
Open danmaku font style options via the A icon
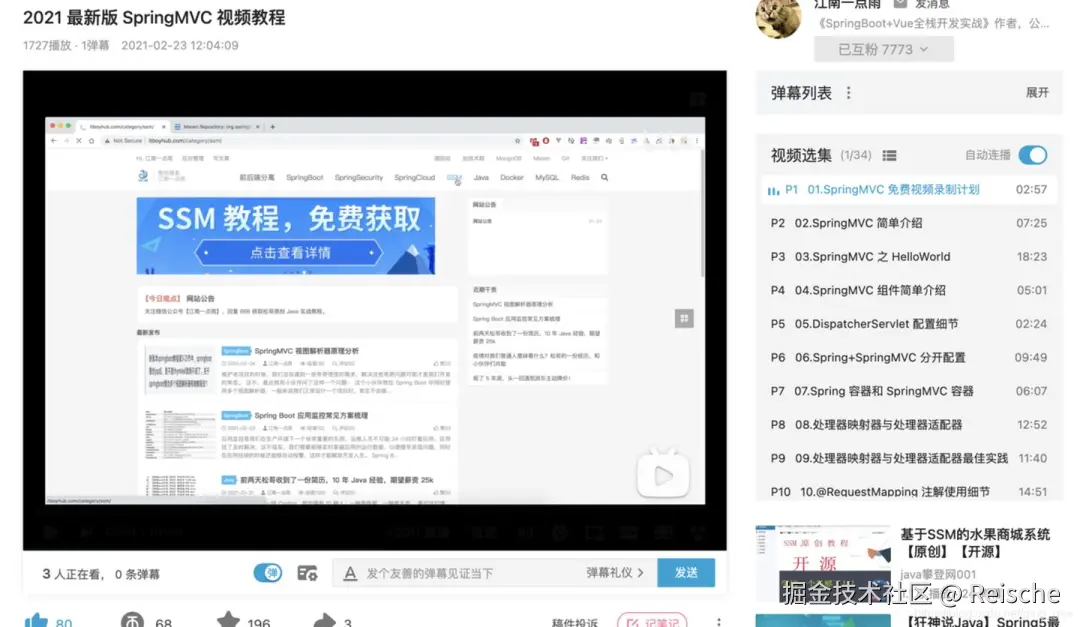350,572
